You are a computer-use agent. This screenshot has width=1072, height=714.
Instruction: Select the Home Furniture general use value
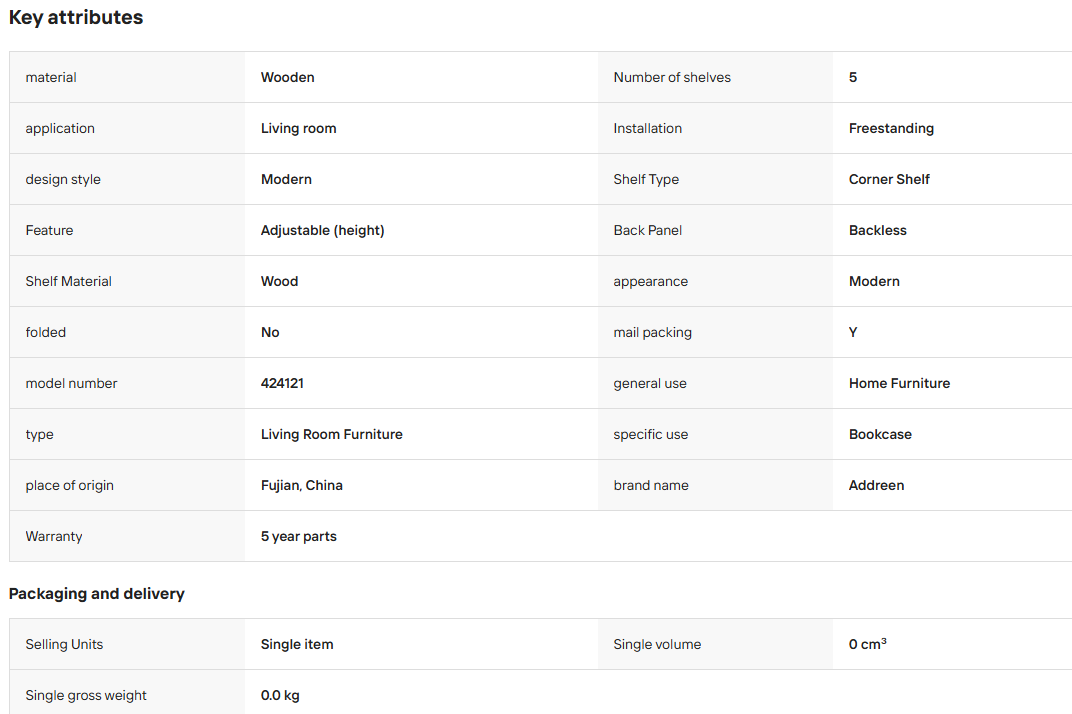tap(899, 384)
